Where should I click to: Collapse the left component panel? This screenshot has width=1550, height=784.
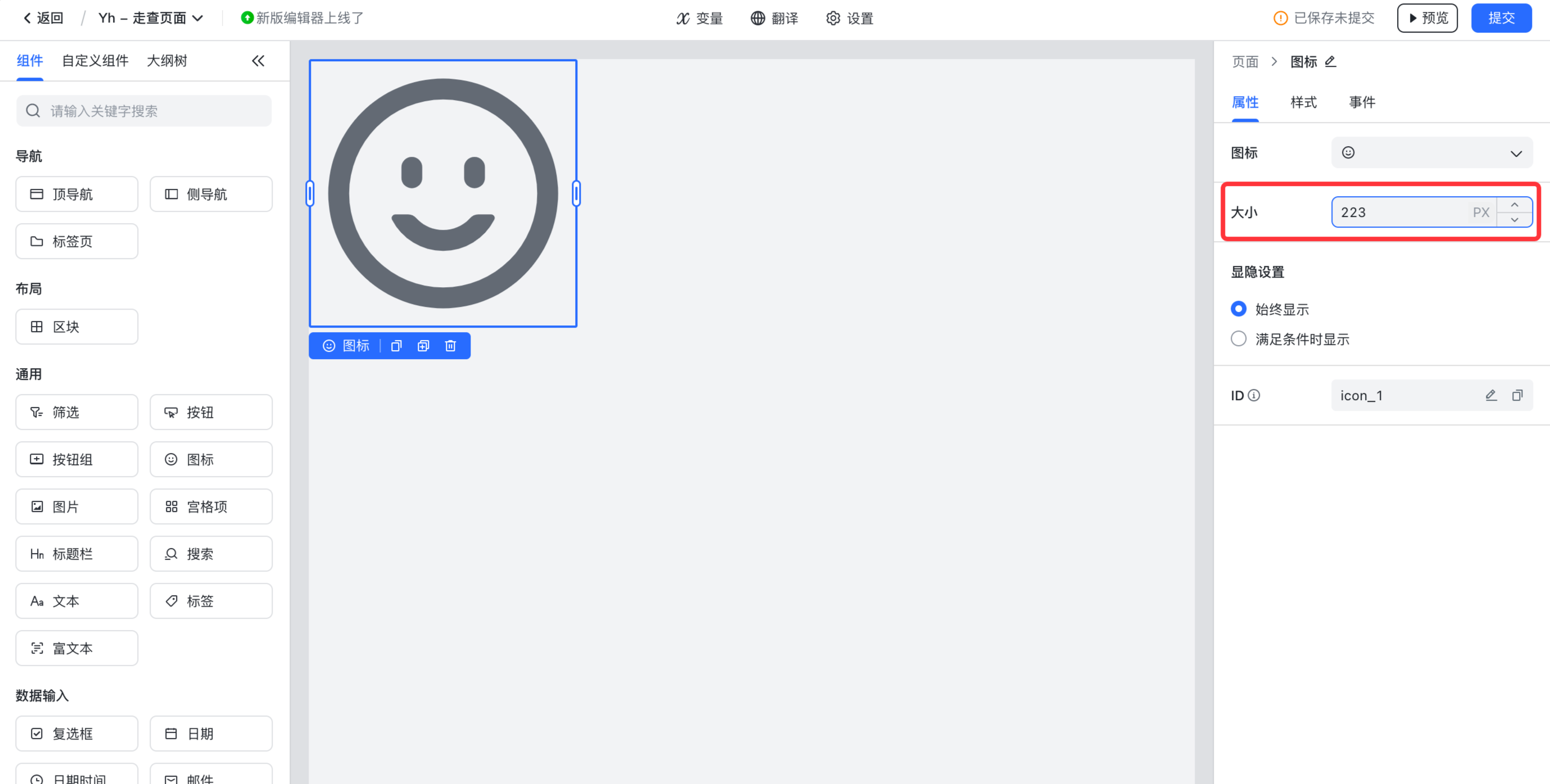coord(258,61)
